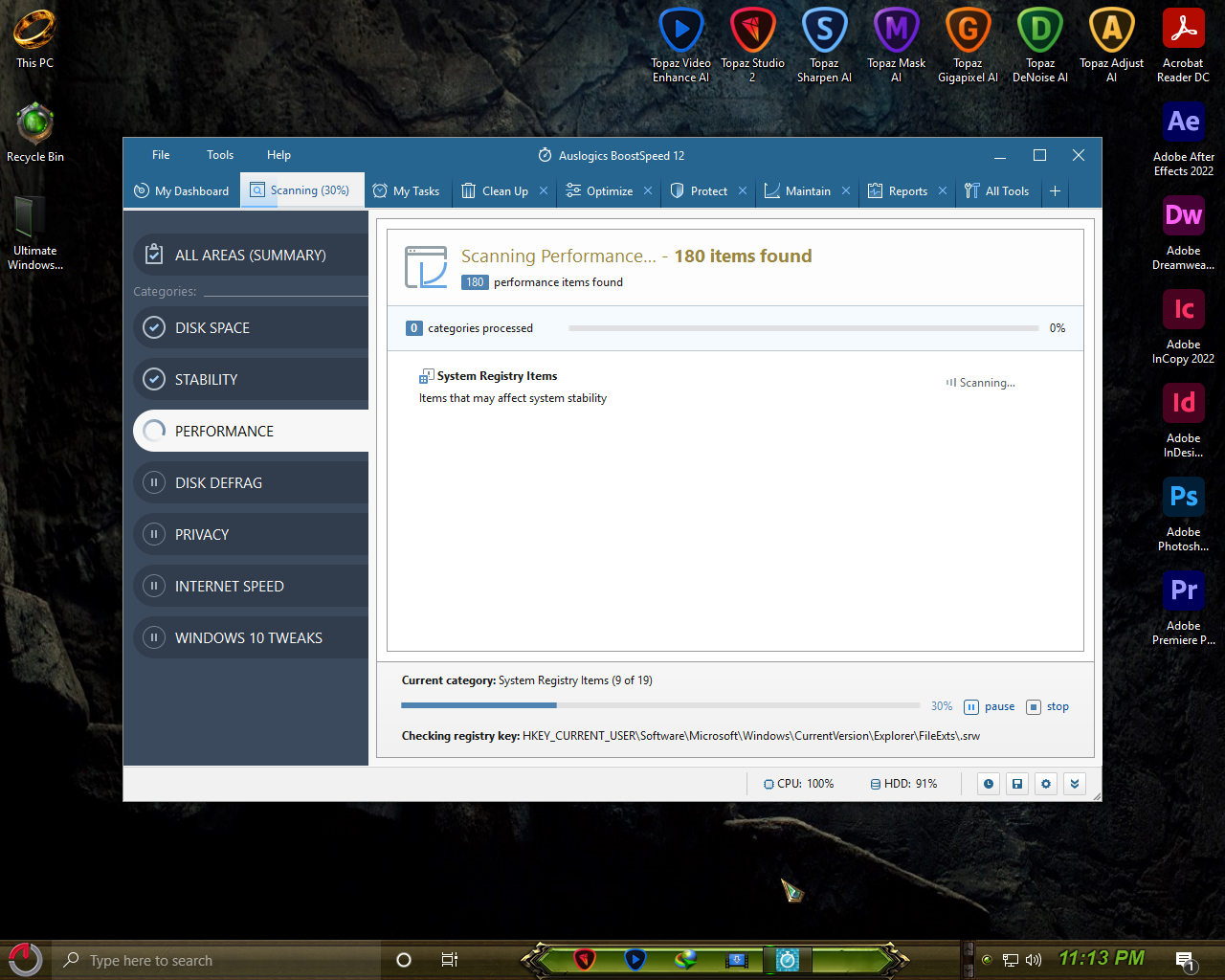Viewport: 1225px width, 980px height.
Task: Select the Adobe InCopy 2022 icon
Action: [x=1183, y=326]
